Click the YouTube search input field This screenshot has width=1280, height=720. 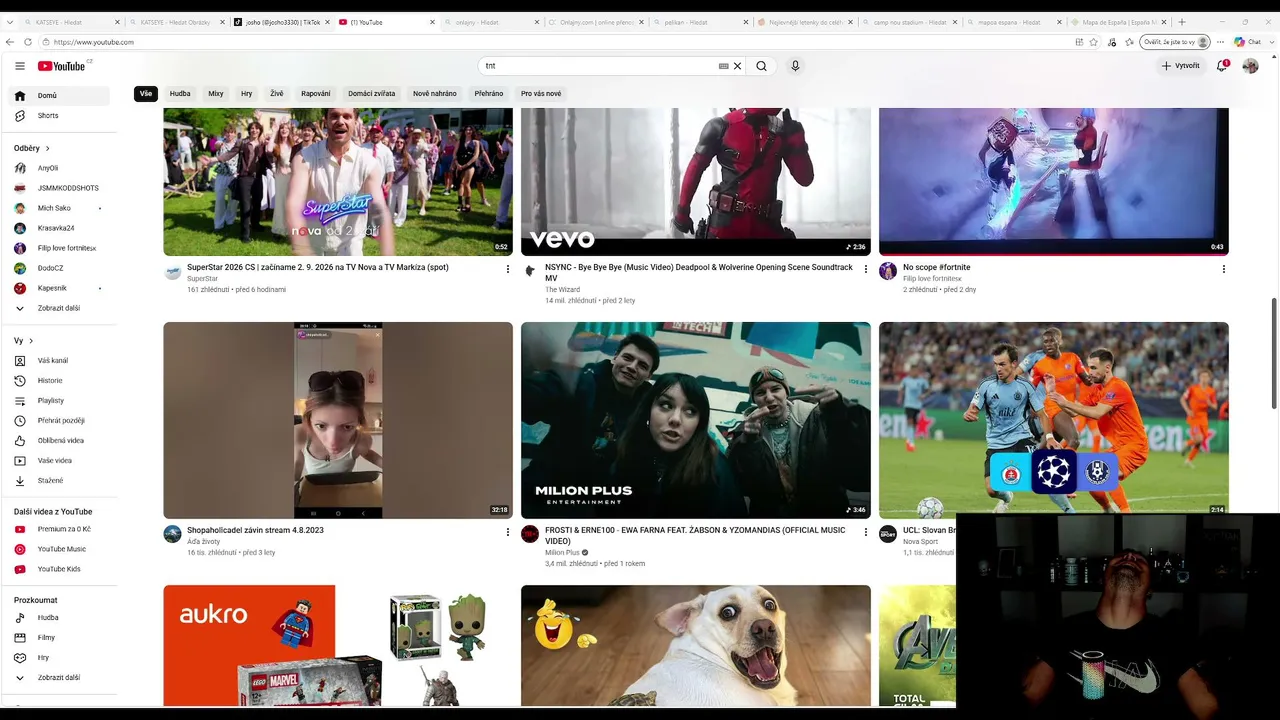[598, 66]
